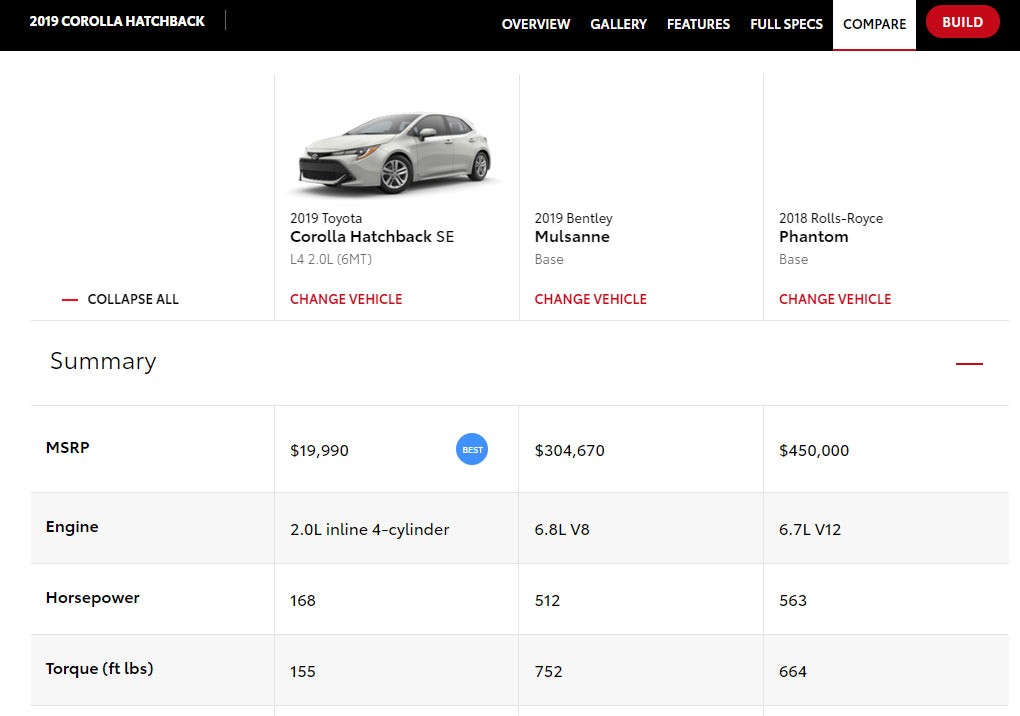This screenshot has width=1020, height=716.
Task: Go to the Features tab
Action: pyautogui.click(x=698, y=24)
